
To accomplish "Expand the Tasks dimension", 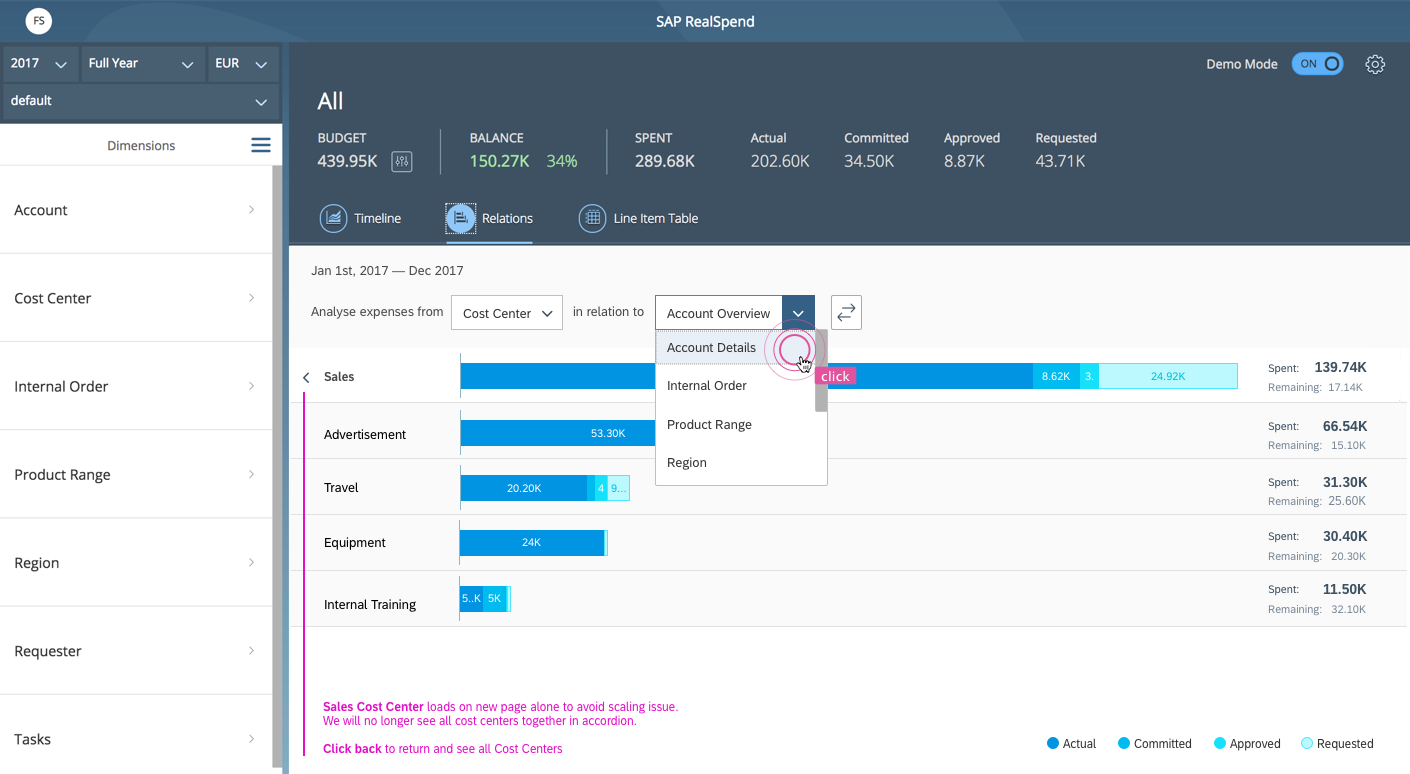I will pyautogui.click(x=135, y=739).
